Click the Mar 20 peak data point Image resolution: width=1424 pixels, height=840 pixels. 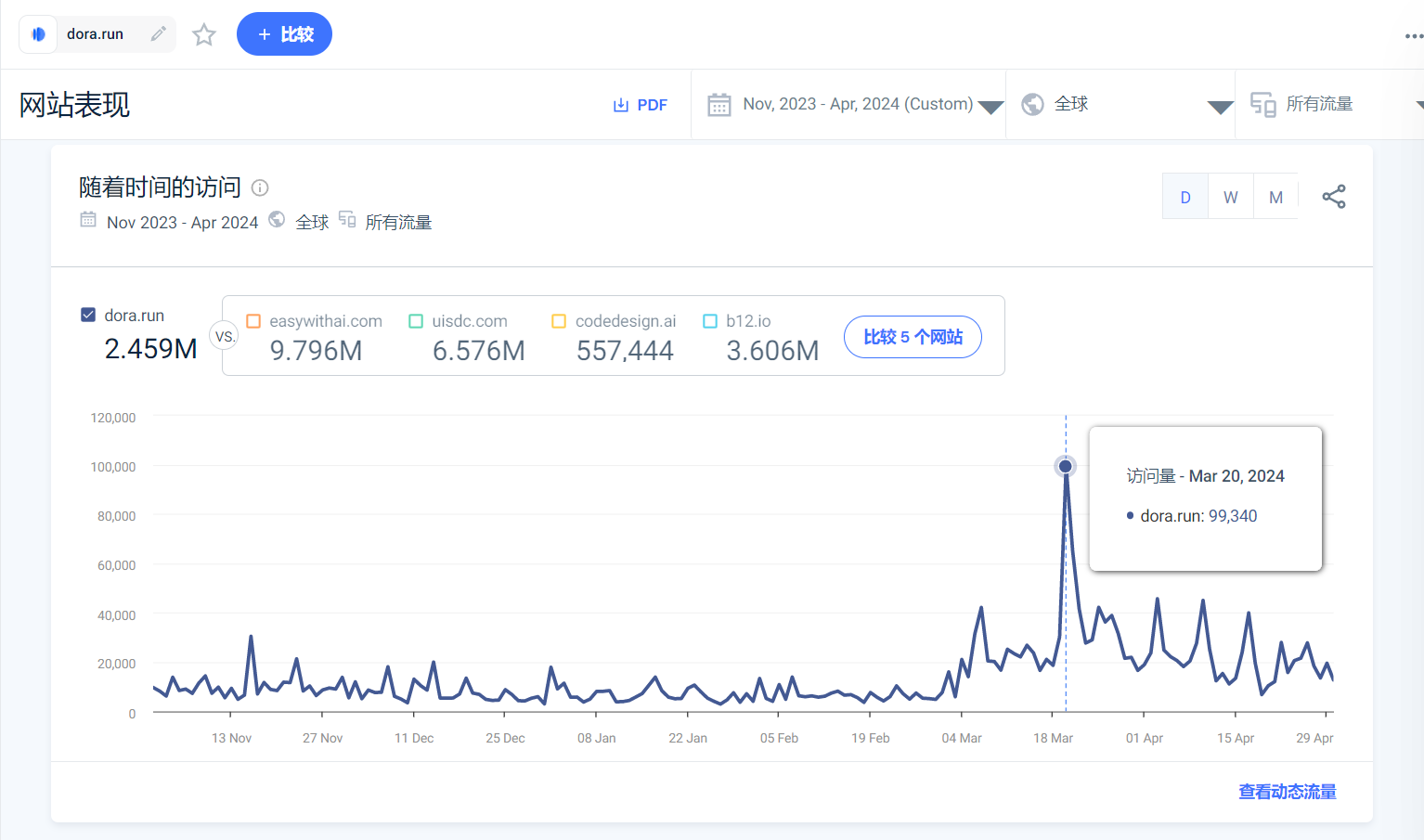pos(1066,466)
